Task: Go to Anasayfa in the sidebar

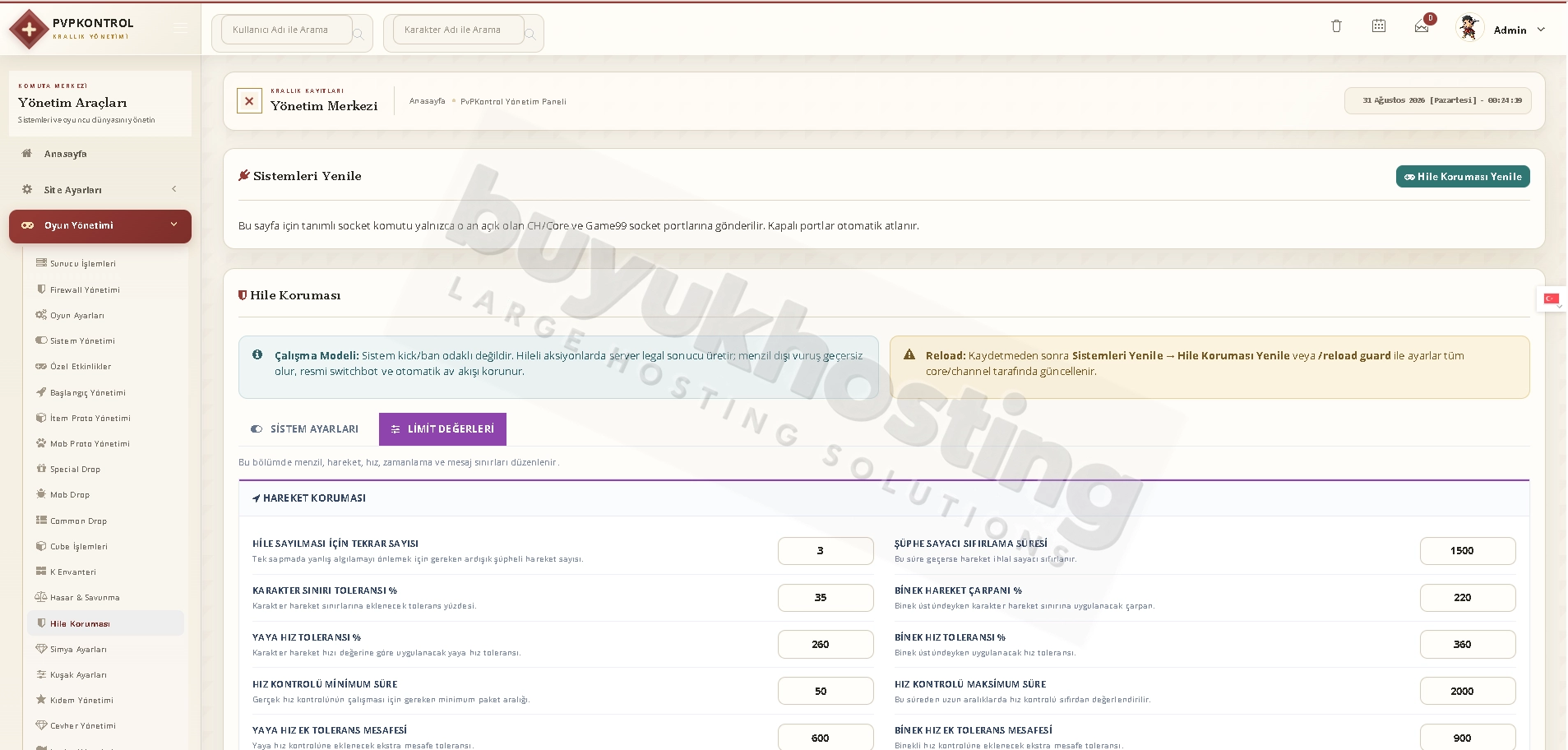Action: (x=100, y=154)
